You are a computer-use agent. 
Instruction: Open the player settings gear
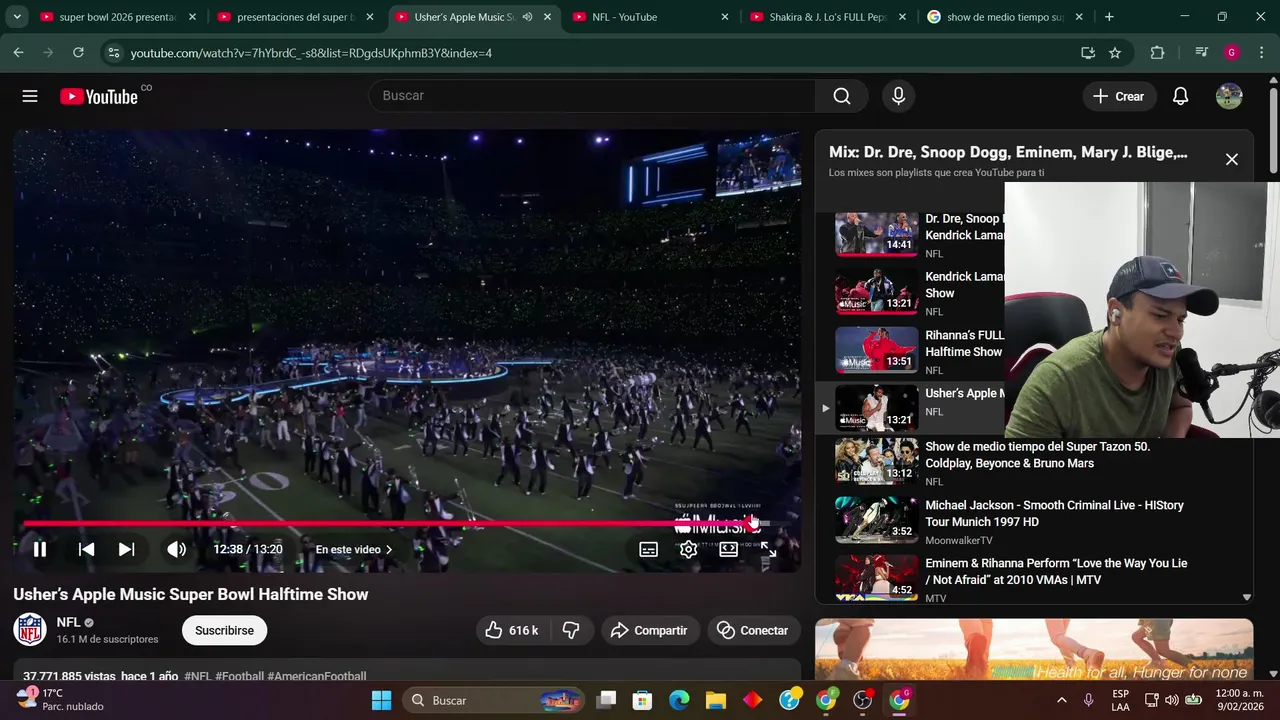coord(688,549)
